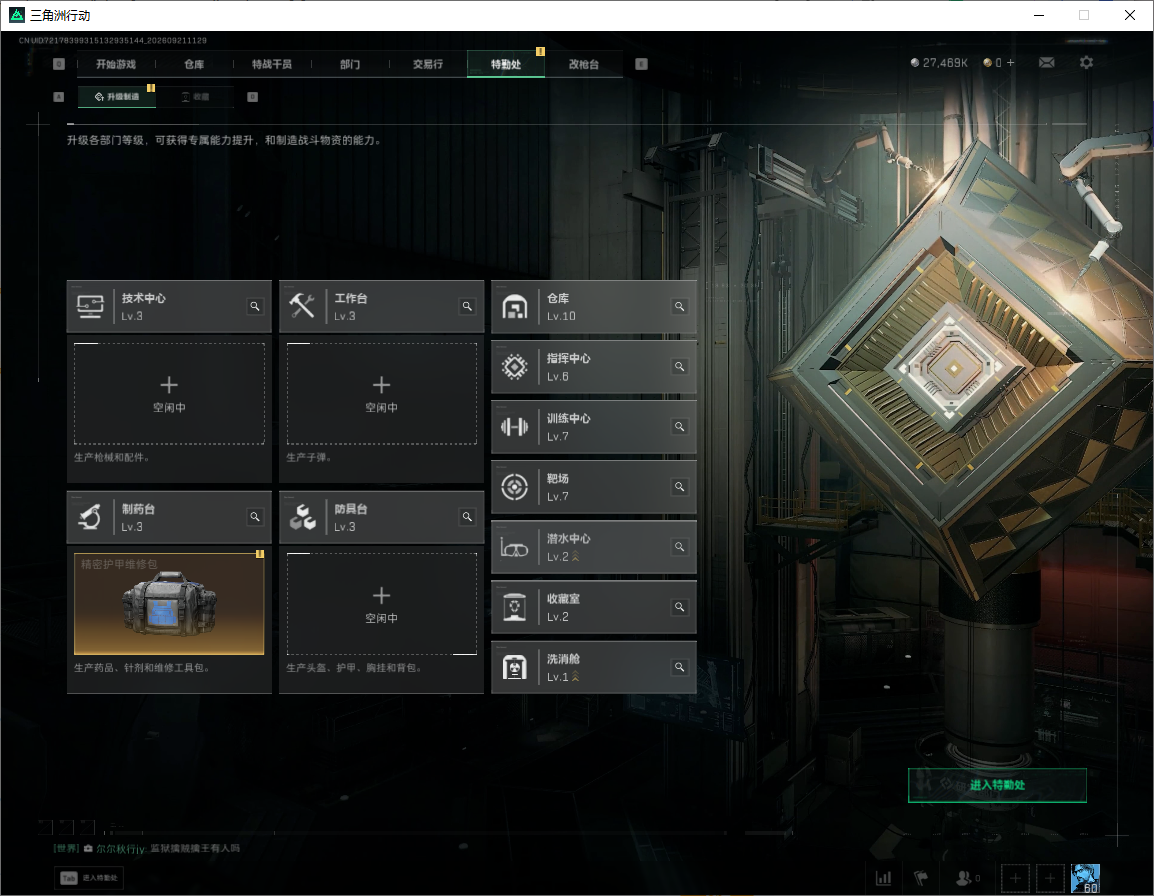Add production in 防具台 idle slot
Viewport: 1154px width, 896px height.
[x=381, y=604]
